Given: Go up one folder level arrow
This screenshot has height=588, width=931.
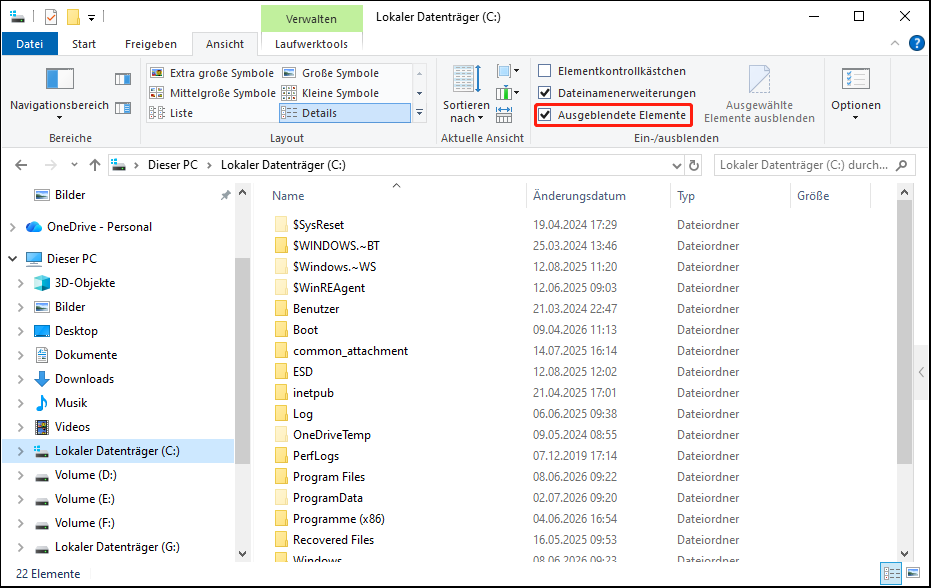Looking at the screenshot, I should (95, 165).
